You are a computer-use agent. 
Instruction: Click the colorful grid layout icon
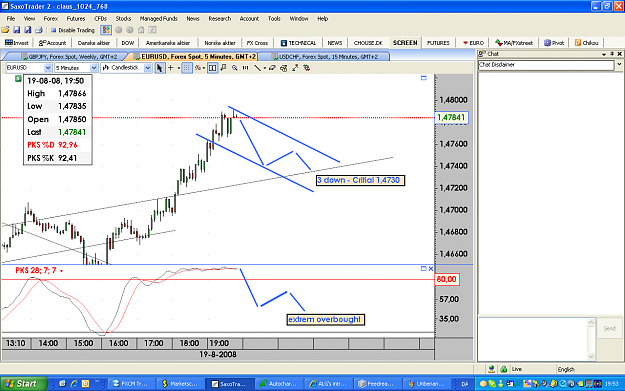[106, 30]
